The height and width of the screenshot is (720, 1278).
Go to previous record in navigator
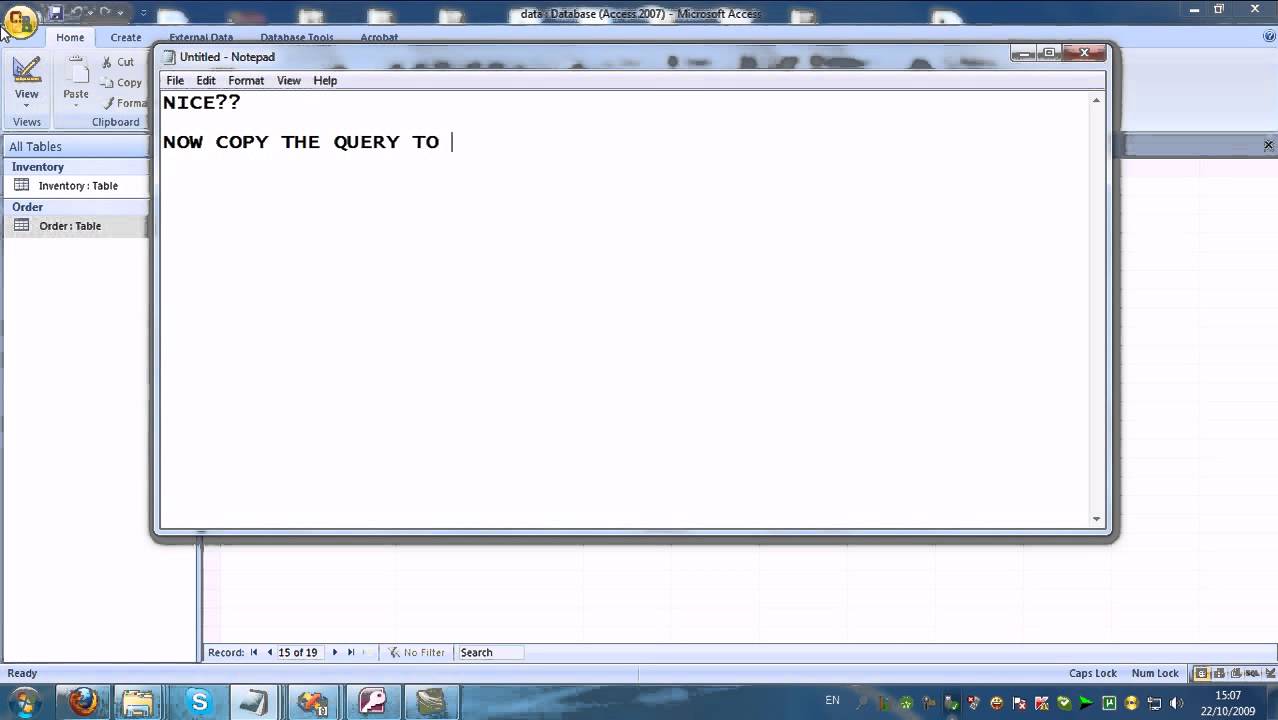269,652
